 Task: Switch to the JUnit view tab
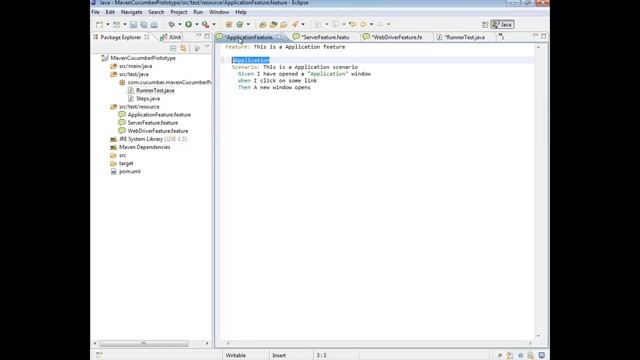(x=171, y=37)
